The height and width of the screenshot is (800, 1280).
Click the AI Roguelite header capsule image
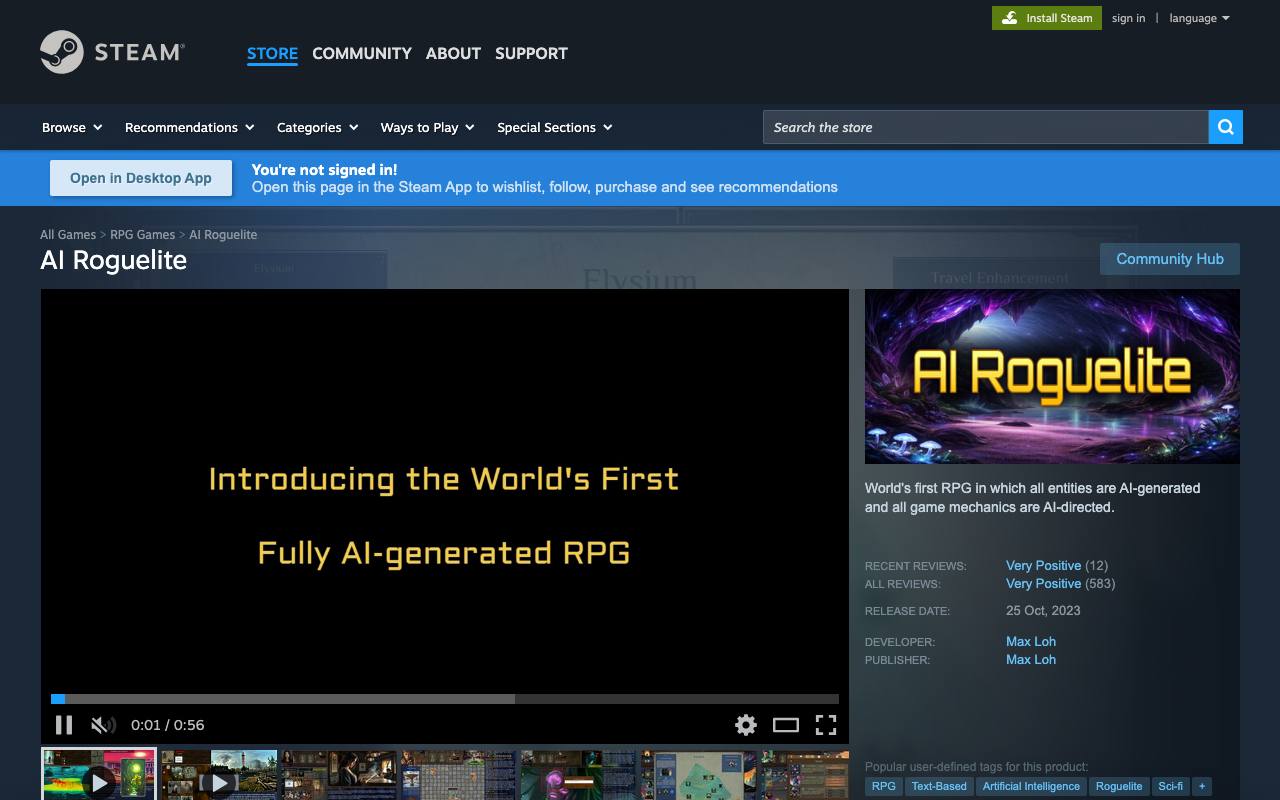[x=1052, y=376]
